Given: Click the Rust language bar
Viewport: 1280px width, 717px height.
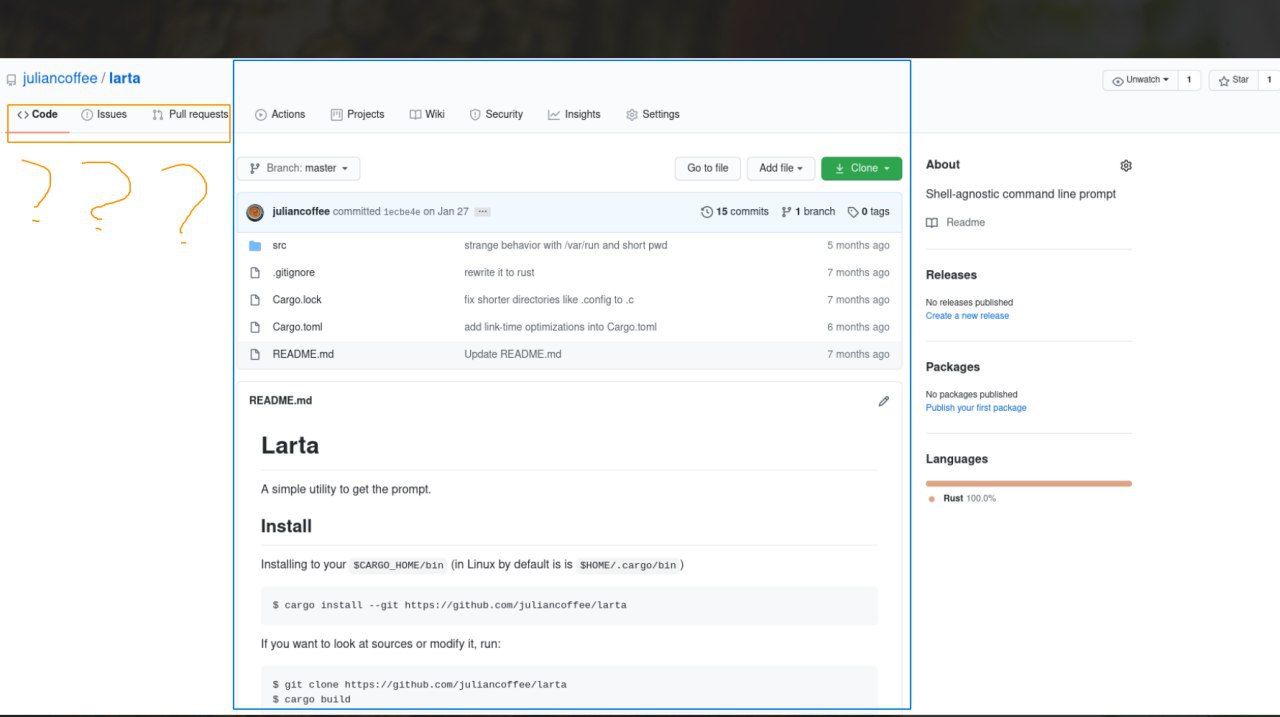Looking at the screenshot, I should pyautogui.click(x=1029, y=483).
